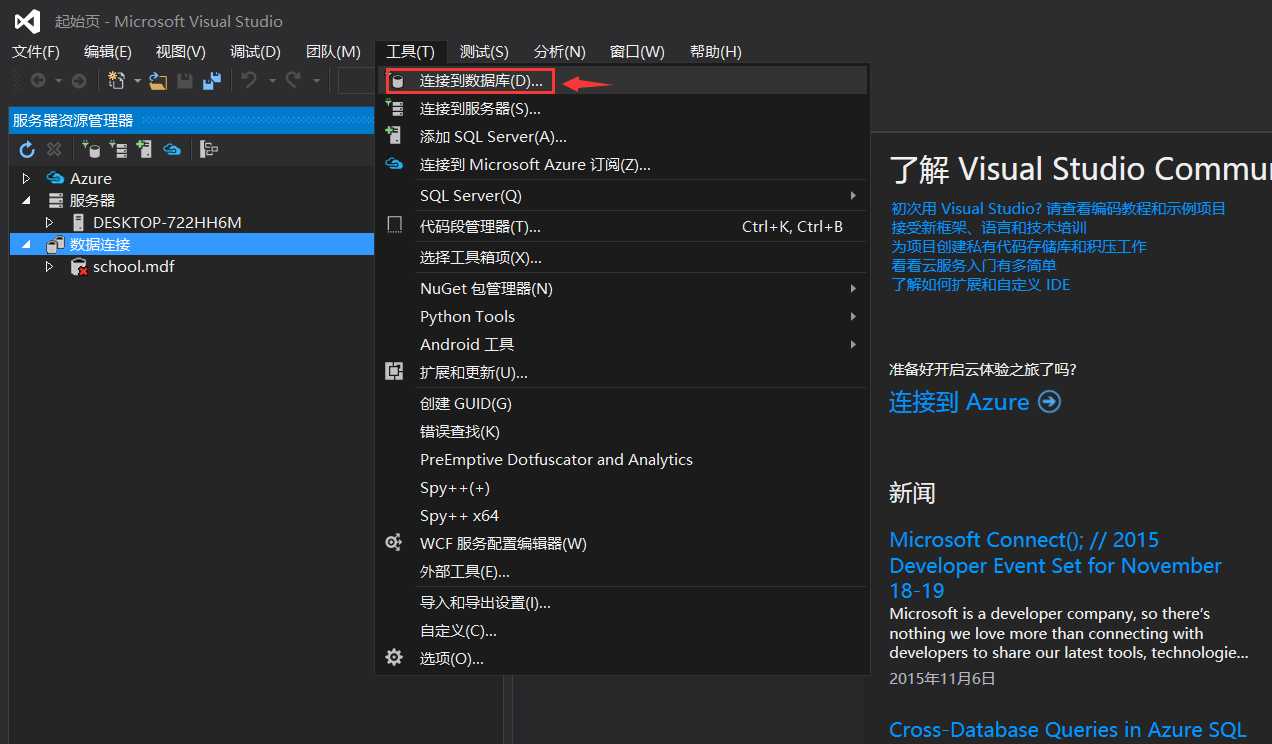Click the Visual Studio logo in title bar
This screenshot has height=744, width=1272.
(27, 21)
